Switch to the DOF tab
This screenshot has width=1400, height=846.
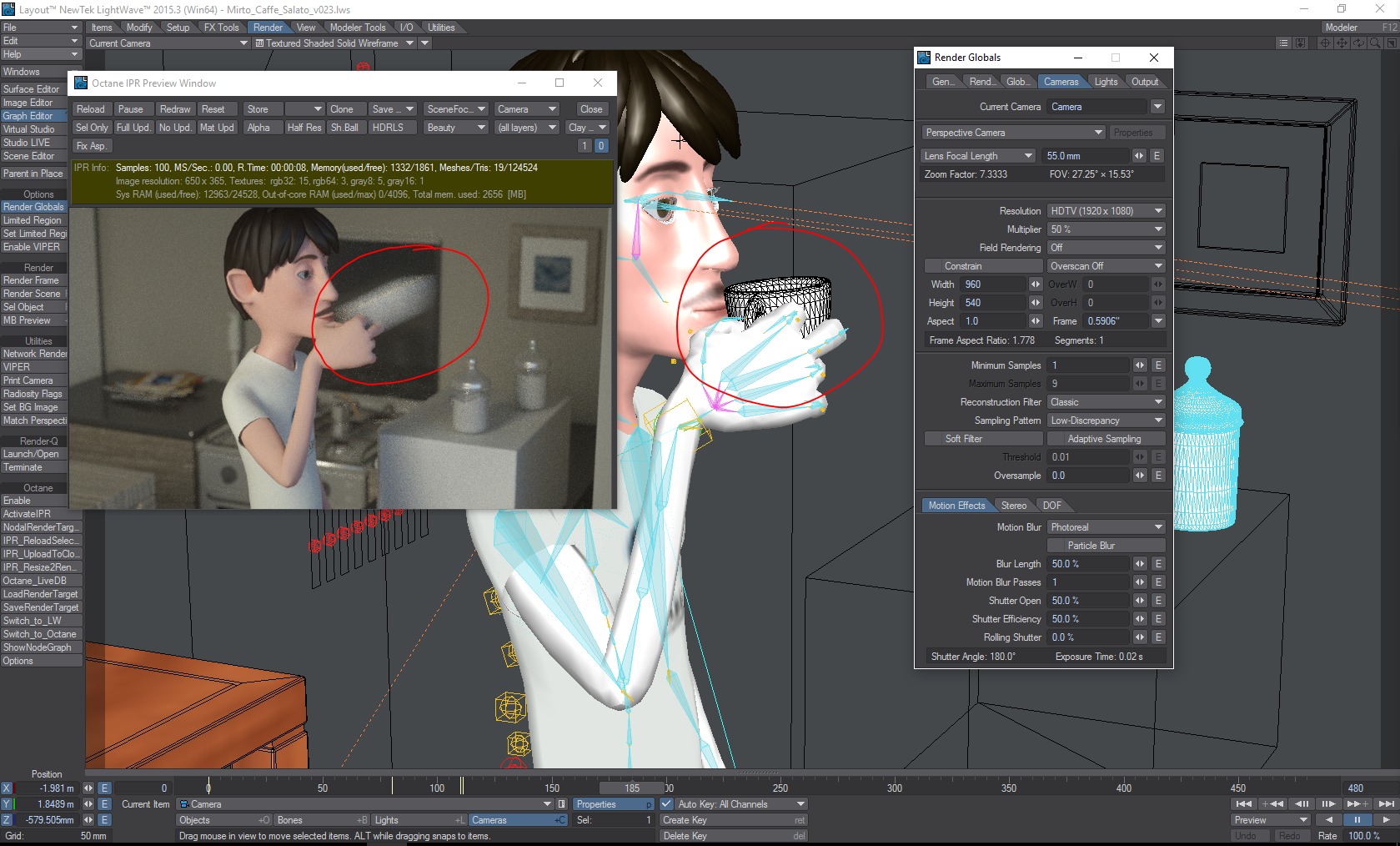point(1052,506)
